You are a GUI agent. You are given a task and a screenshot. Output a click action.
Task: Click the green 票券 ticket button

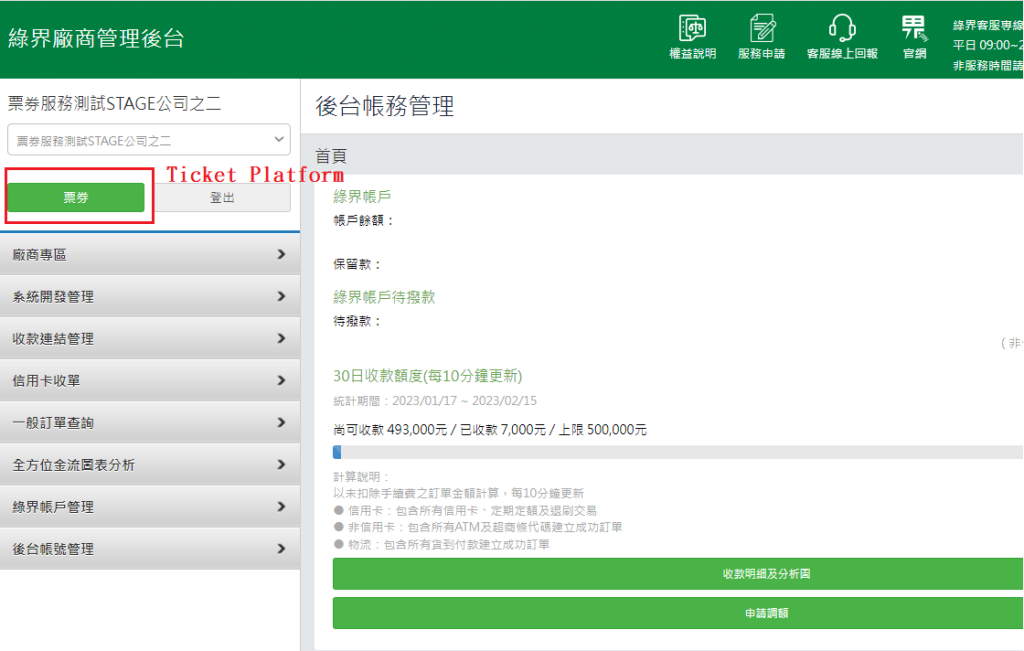click(76, 198)
